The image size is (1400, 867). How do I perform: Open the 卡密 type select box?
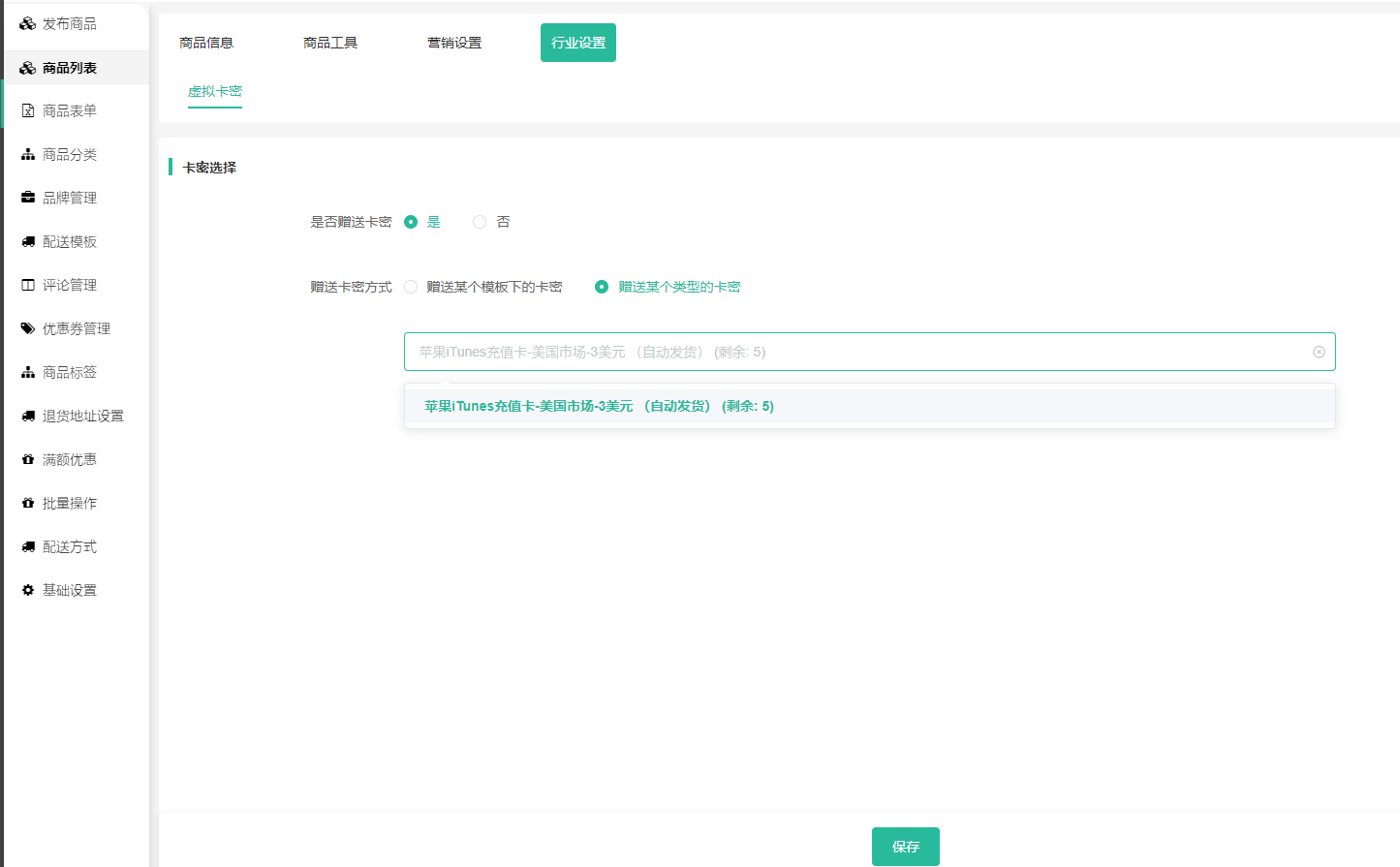[x=853, y=352]
